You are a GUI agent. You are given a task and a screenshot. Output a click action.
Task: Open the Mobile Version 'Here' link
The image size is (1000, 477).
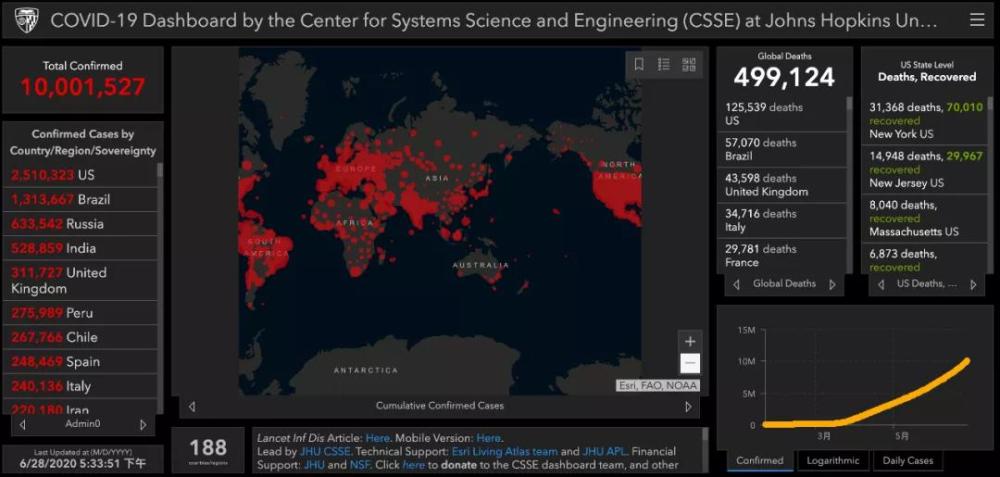(489, 438)
